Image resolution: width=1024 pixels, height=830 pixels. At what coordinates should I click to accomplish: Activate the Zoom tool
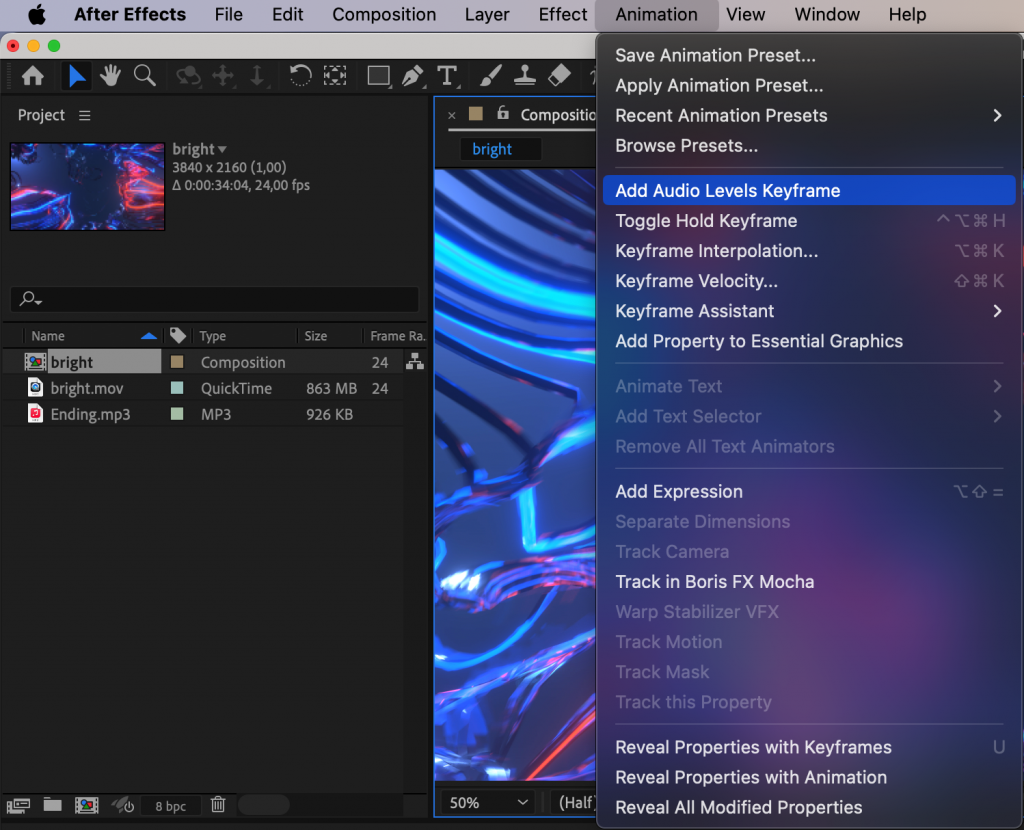point(144,76)
